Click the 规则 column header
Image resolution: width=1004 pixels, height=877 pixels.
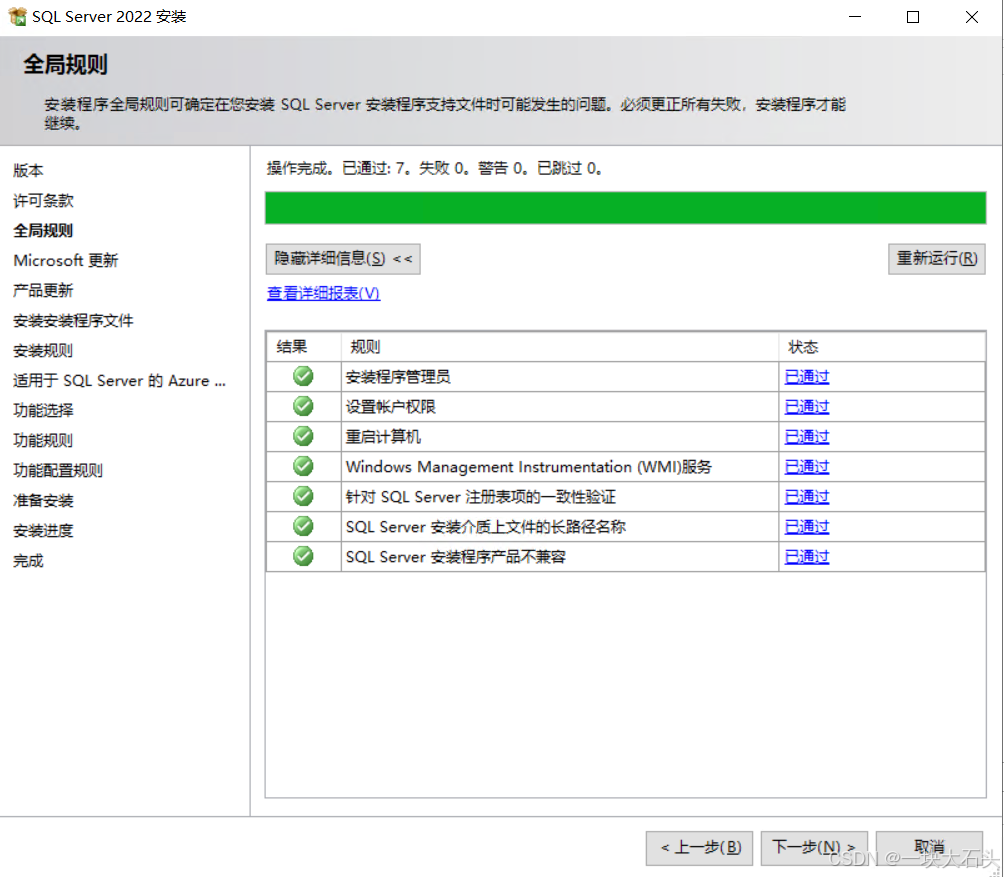(560, 347)
